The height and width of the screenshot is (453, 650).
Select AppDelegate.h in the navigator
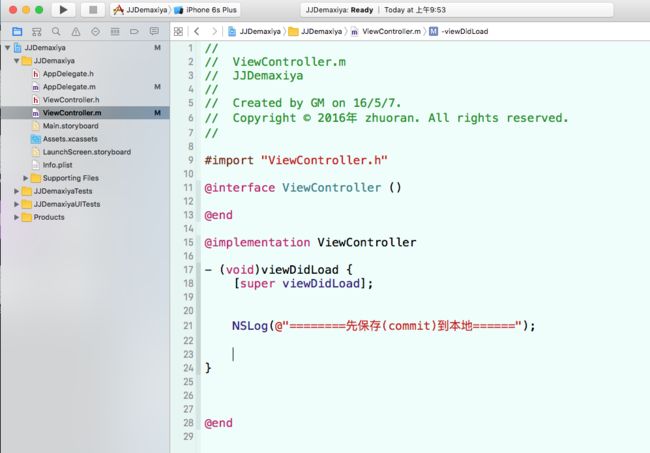85,74
